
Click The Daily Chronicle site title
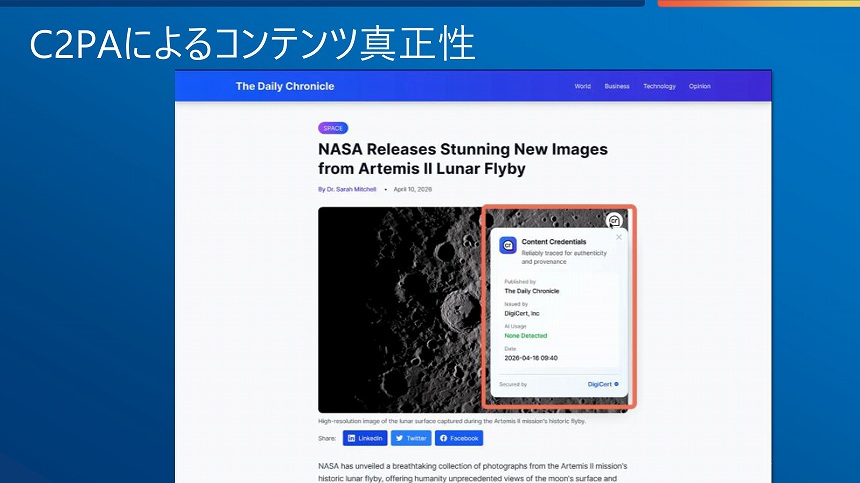point(285,86)
